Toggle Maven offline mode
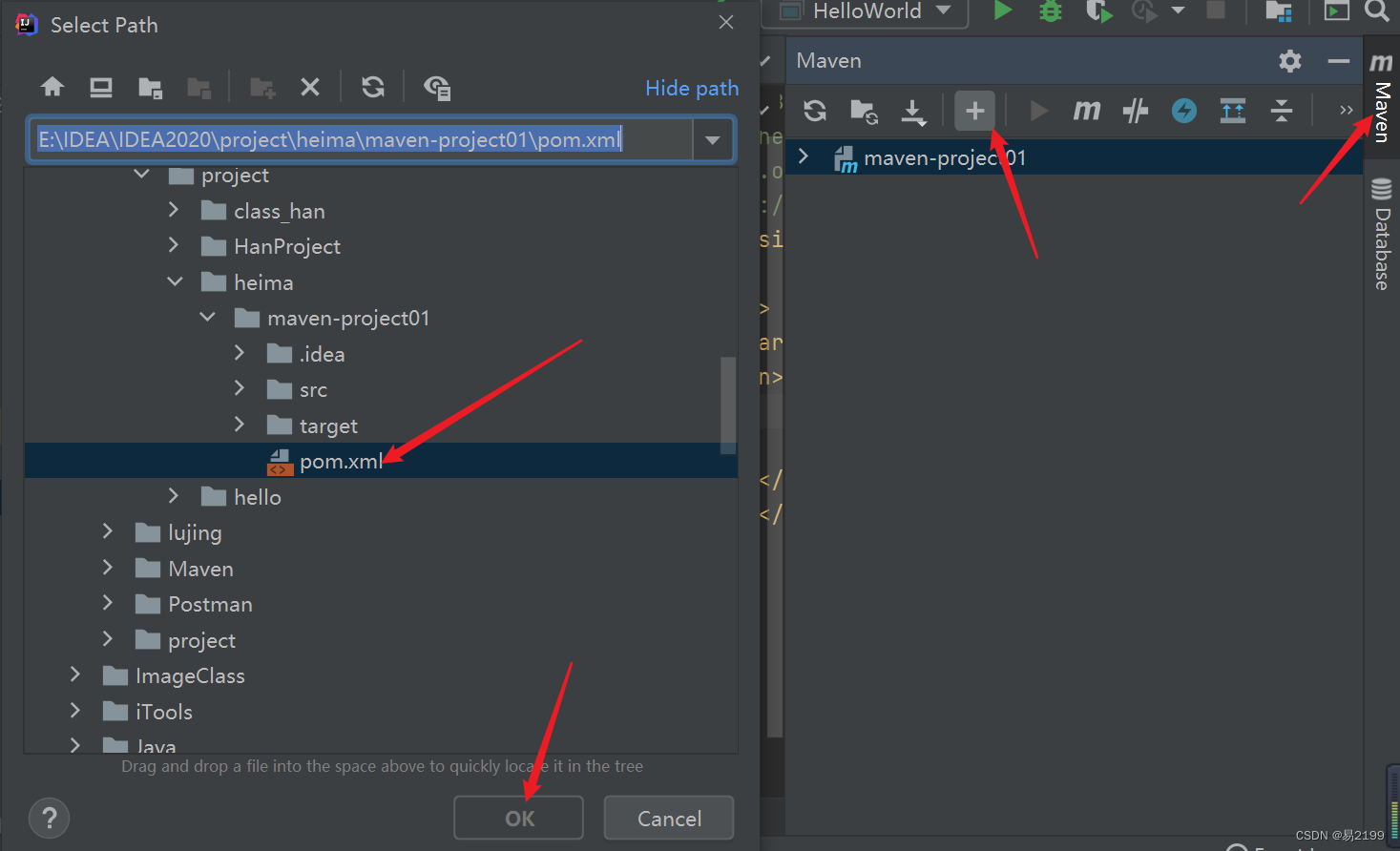This screenshot has width=1400, height=851. click(x=1136, y=111)
